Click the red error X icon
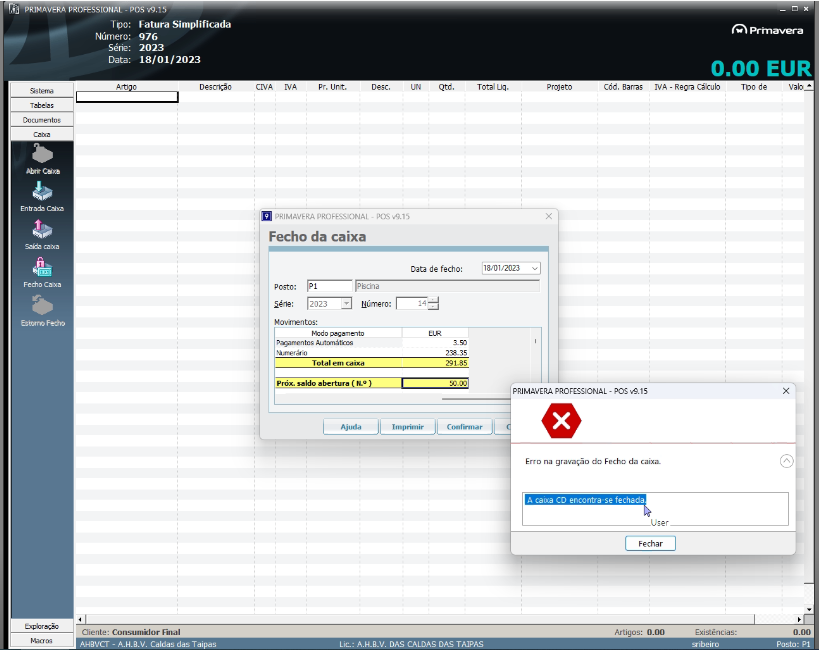 (561, 421)
